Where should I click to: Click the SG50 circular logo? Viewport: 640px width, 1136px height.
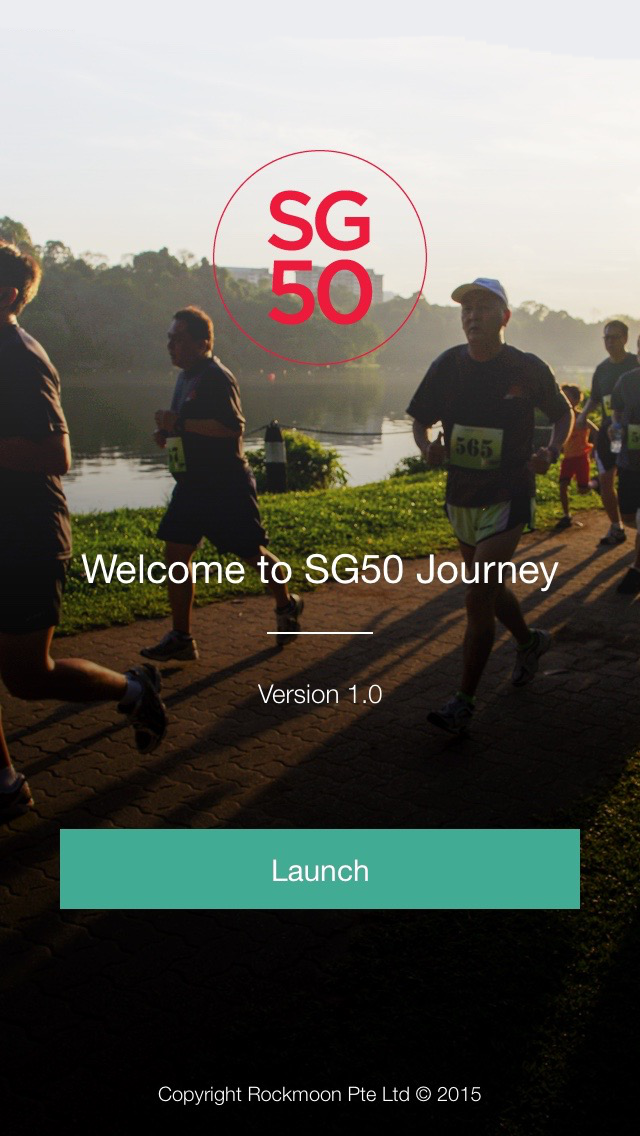pyautogui.click(x=320, y=258)
